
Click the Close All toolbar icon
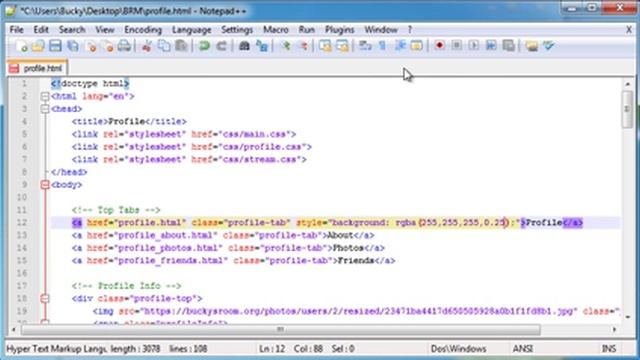pos(108,46)
